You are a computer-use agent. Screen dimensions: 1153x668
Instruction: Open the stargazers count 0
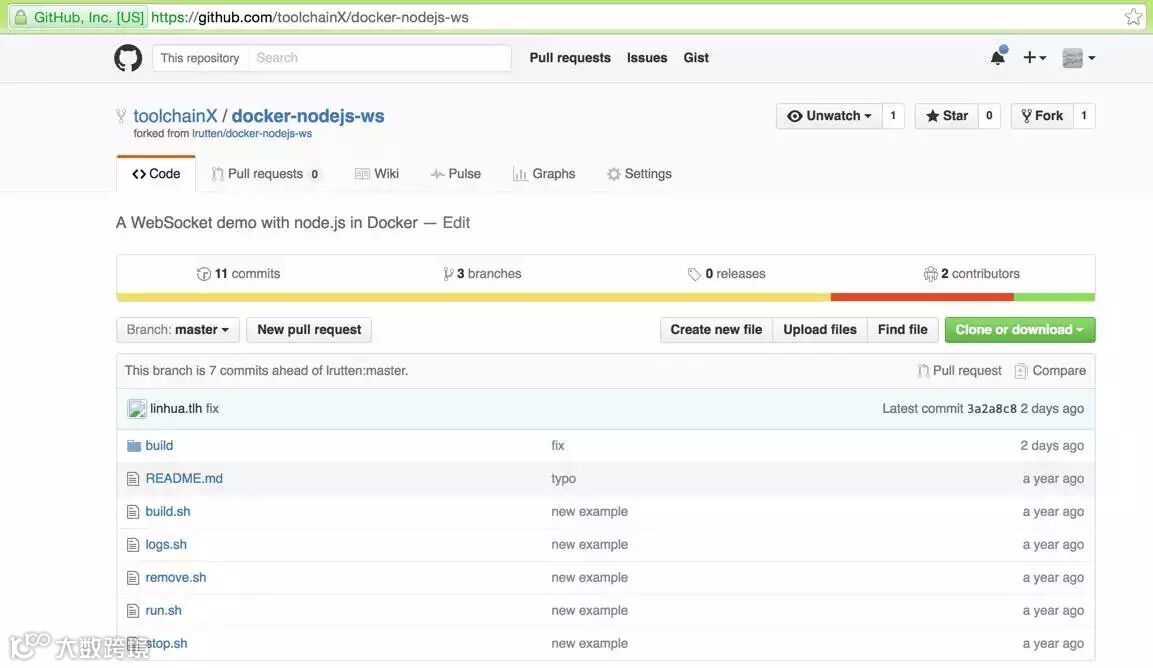click(x=989, y=116)
